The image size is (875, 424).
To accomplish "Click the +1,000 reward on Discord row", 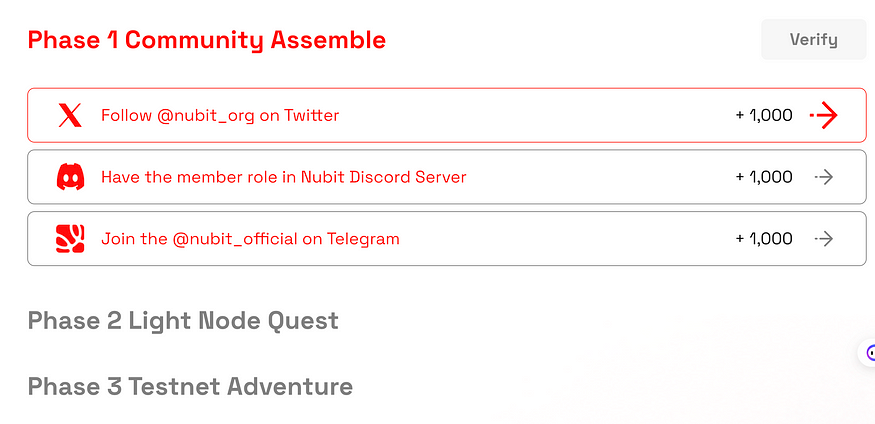I will [764, 177].
